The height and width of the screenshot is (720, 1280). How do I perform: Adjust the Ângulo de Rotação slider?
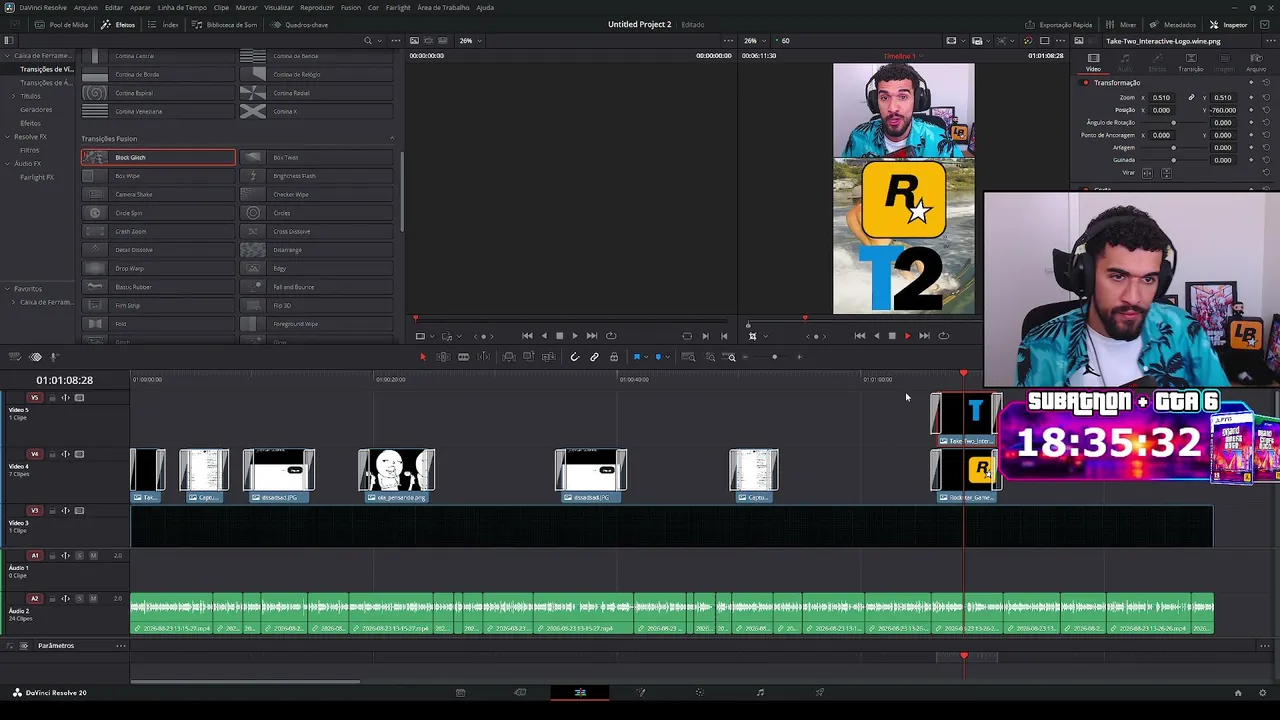(1174, 123)
